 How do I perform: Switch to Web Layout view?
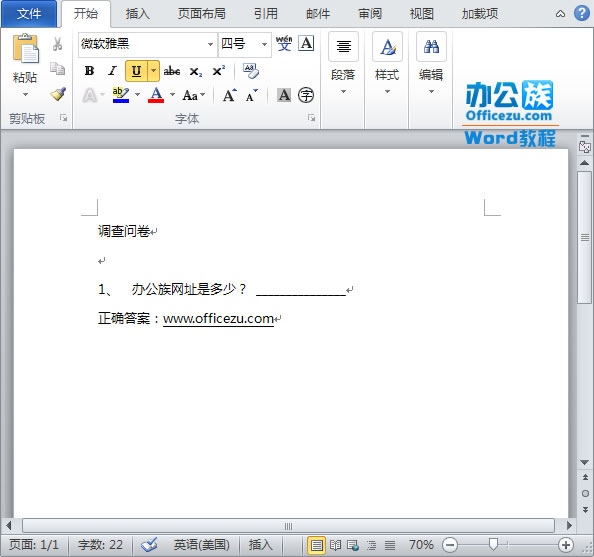click(353, 545)
